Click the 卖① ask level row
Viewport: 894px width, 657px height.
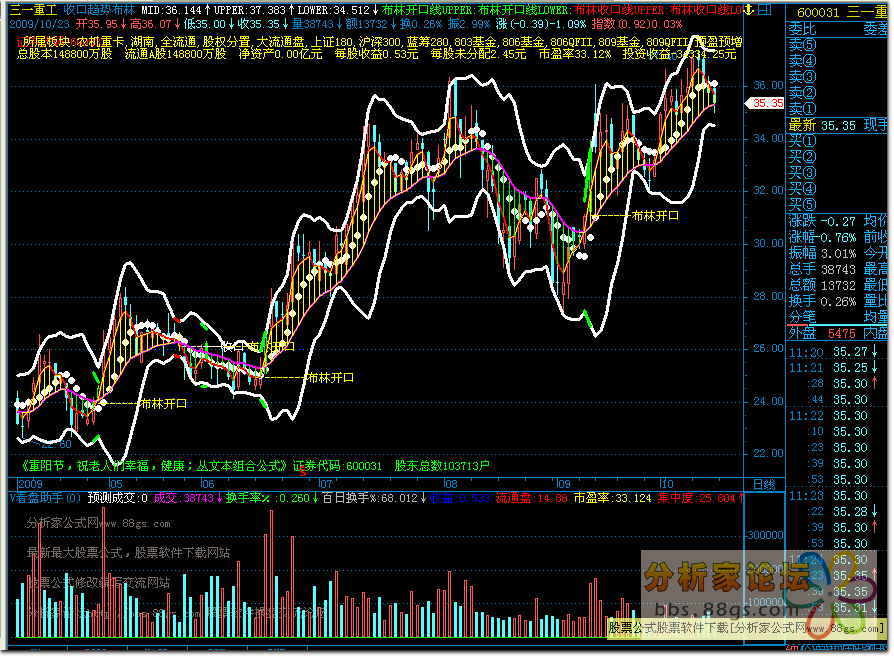click(x=802, y=108)
